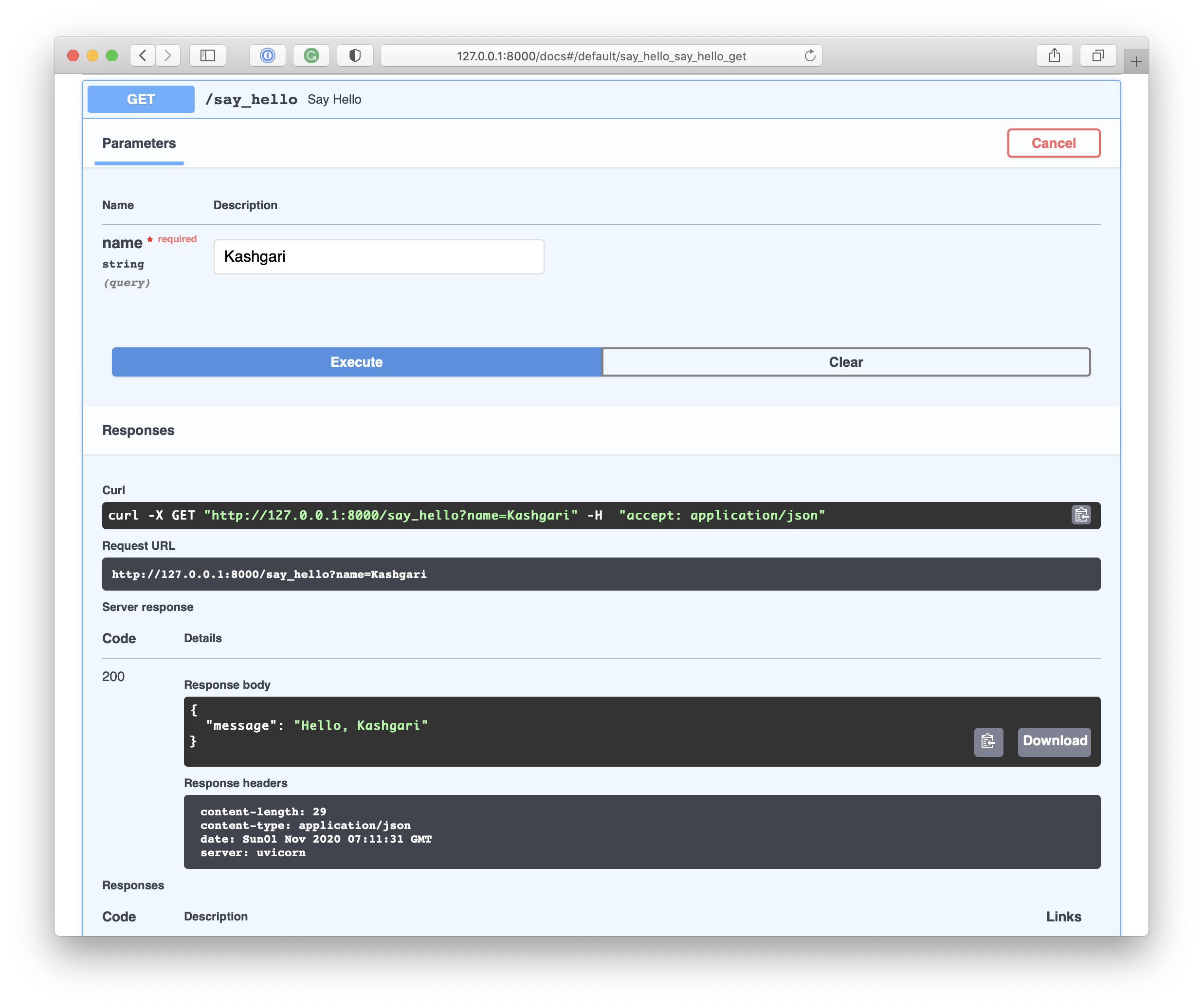Select the Parameters tab
The width and height of the screenshot is (1203, 1008).
coord(139,144)
